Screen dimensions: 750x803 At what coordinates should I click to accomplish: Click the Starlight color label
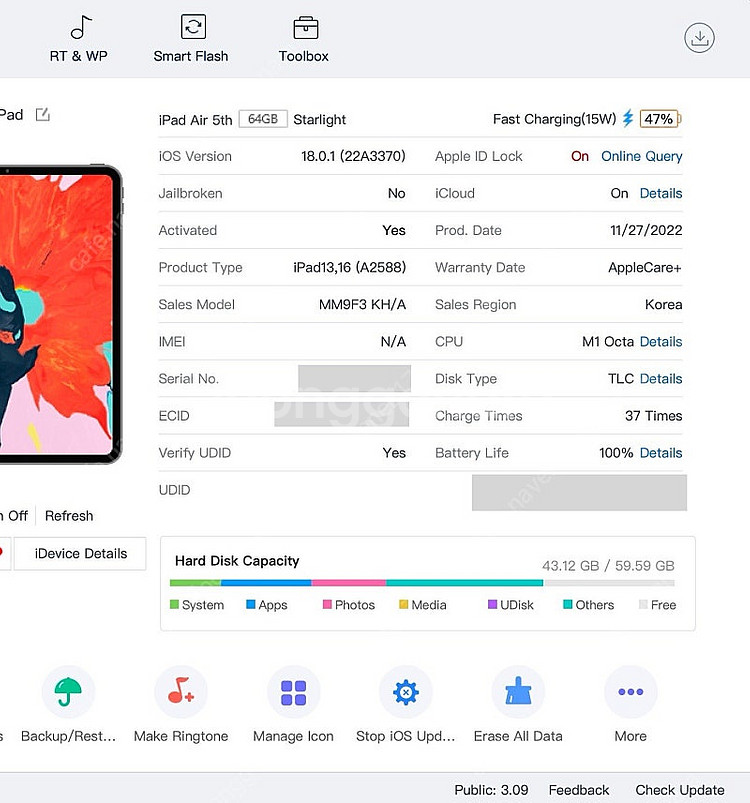[319, 119]
